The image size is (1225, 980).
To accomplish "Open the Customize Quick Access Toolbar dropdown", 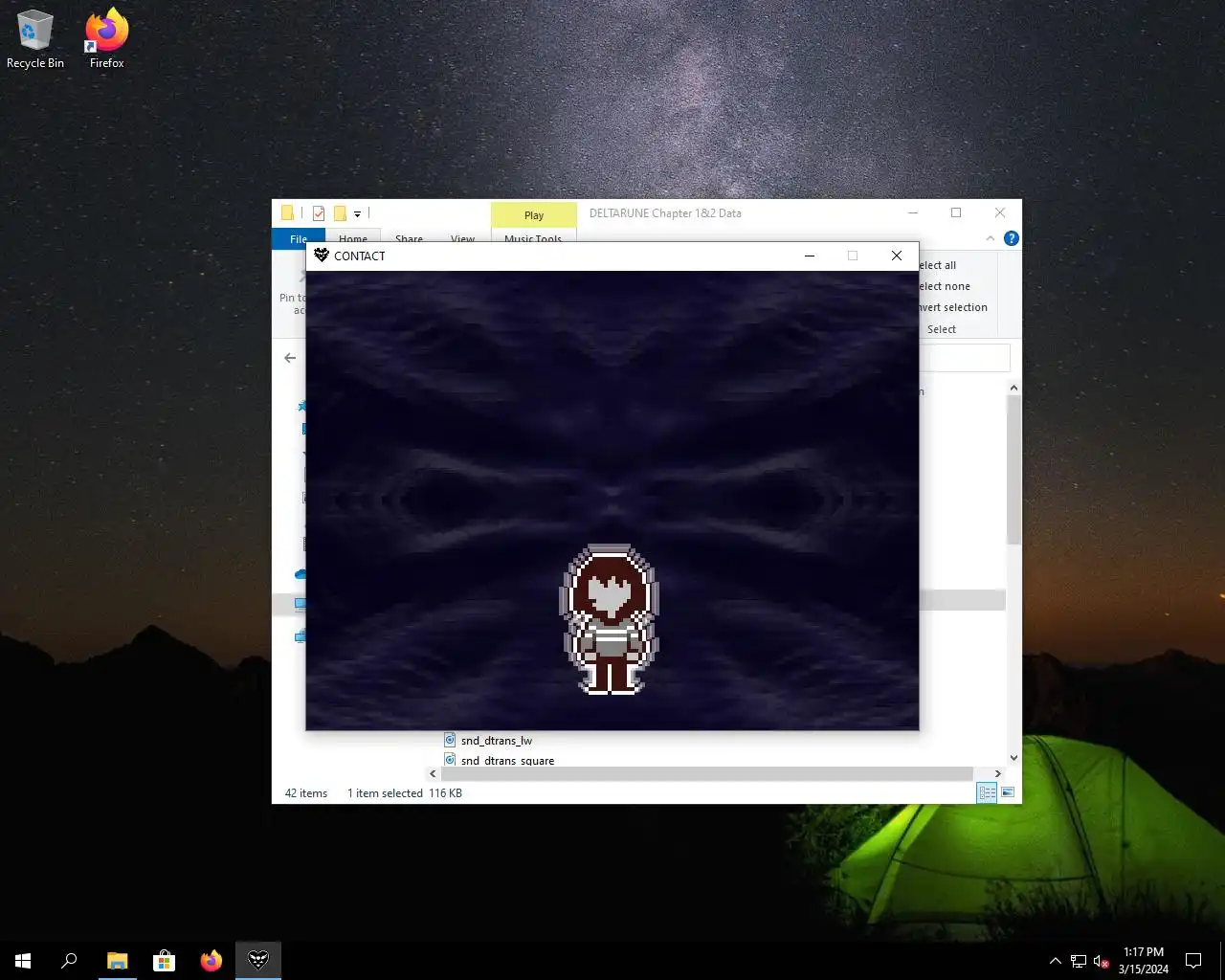I will coord(357,213).
